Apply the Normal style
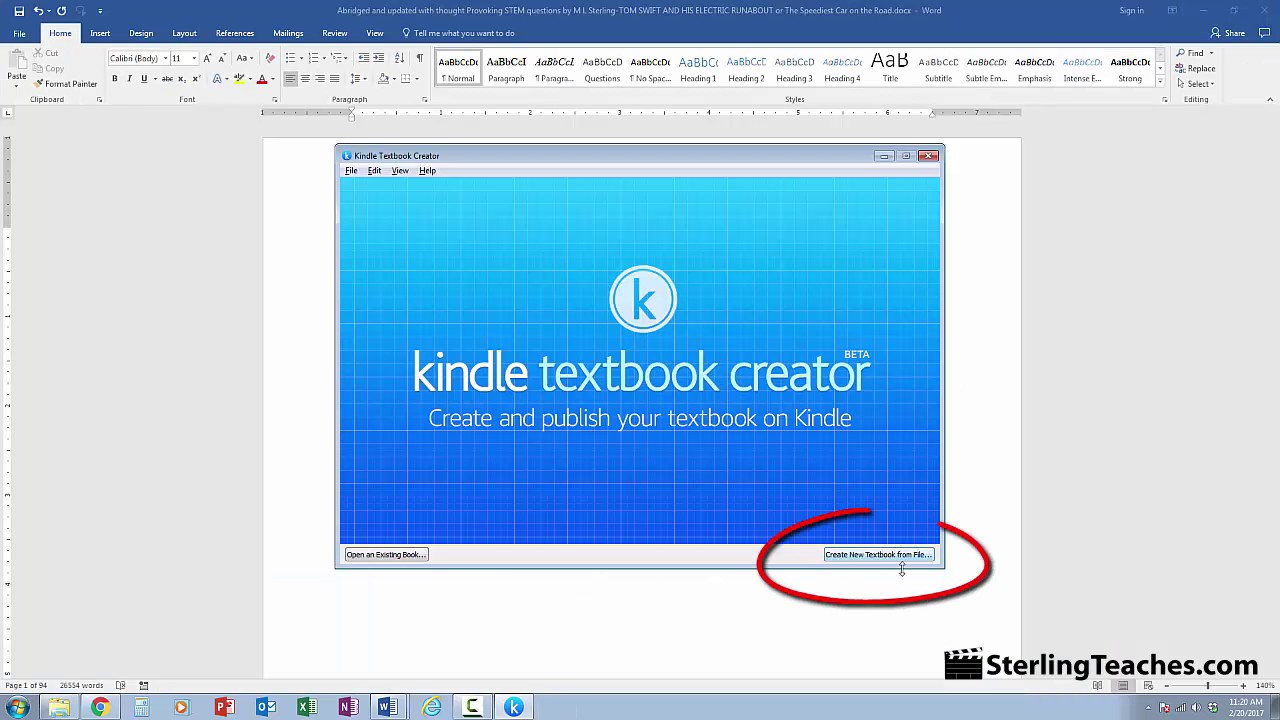Viewport: 1280px width, 720px height. (458, 68)
